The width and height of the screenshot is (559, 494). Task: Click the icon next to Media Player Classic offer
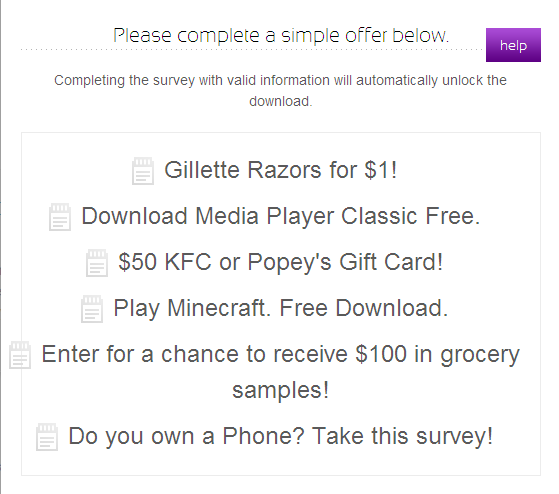60,217
